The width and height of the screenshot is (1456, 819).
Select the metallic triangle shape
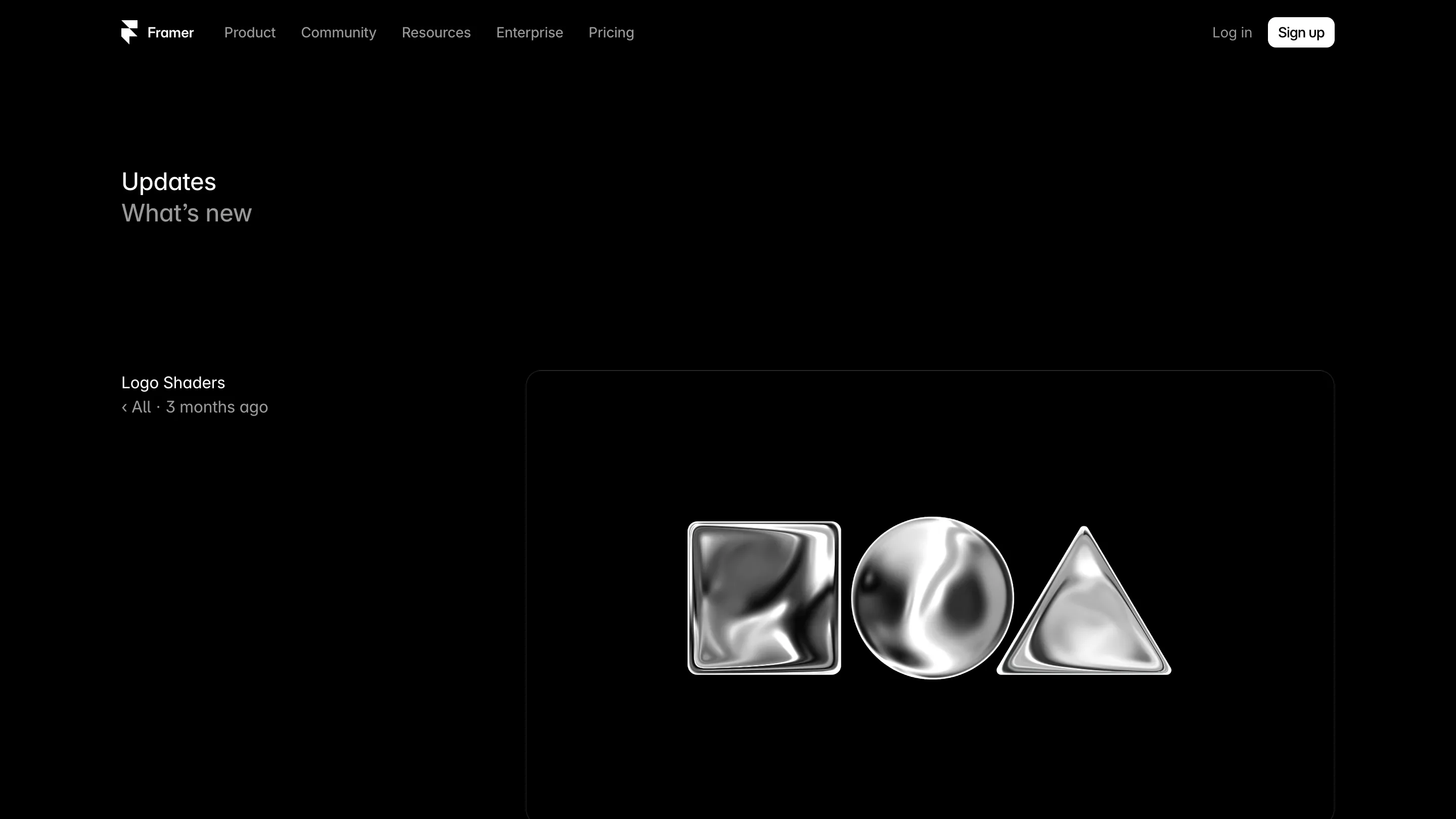point(1084,601)
